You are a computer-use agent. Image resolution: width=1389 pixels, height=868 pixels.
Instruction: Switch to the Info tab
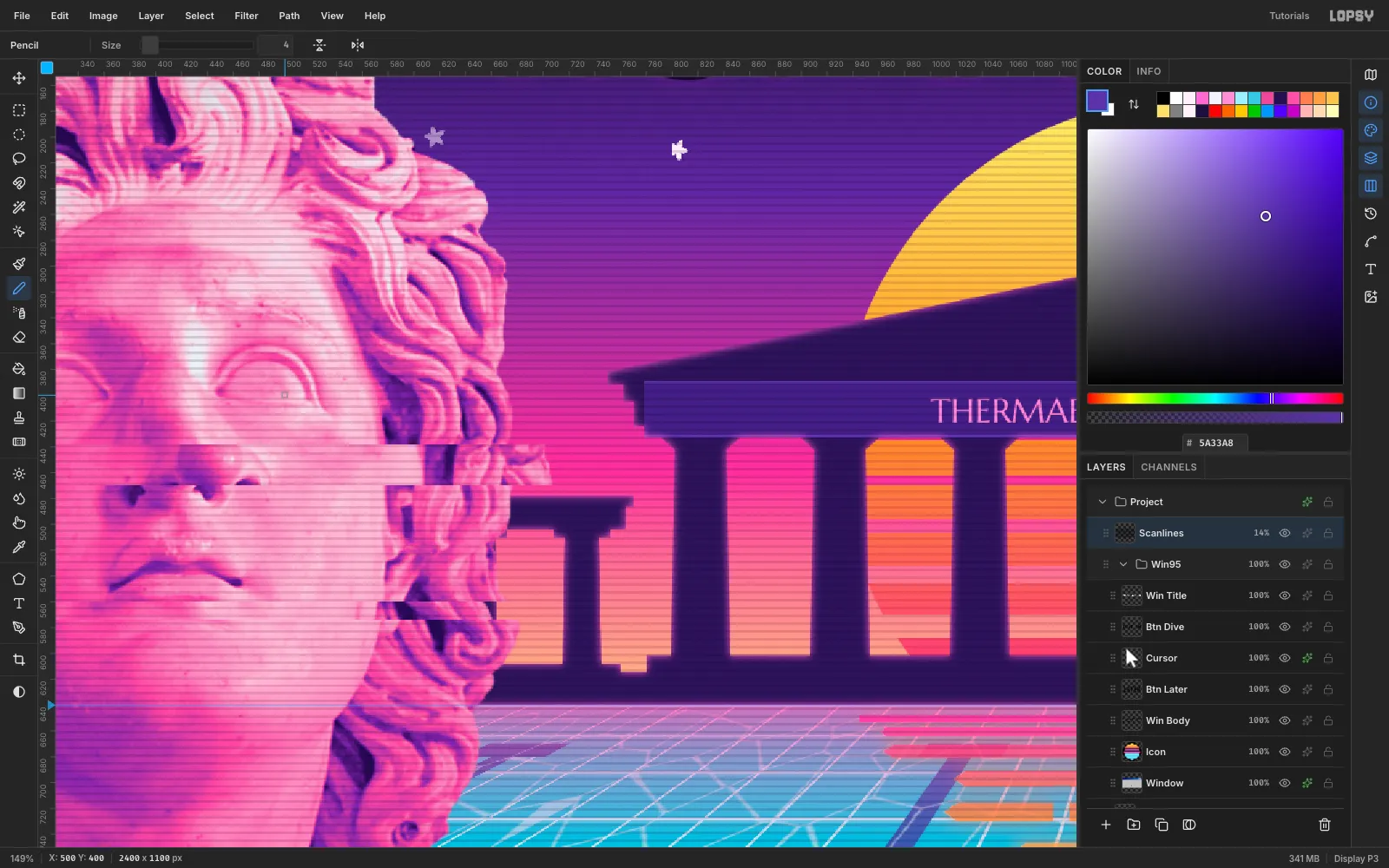1149,71
